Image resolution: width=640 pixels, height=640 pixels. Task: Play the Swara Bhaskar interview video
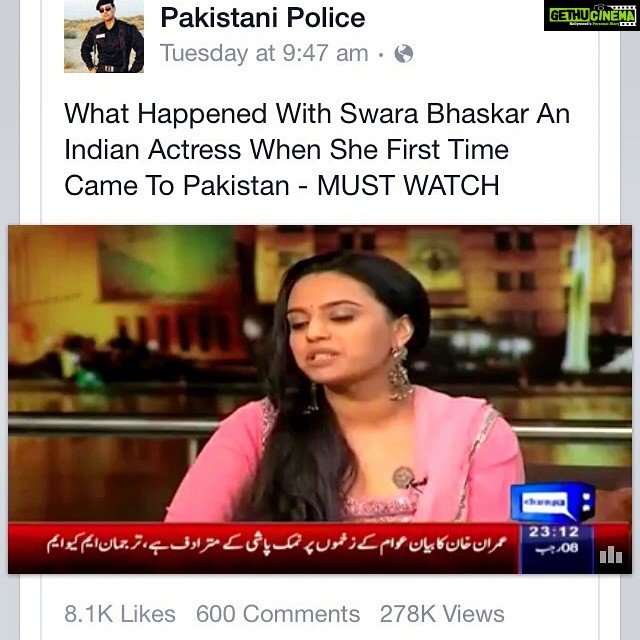point(320,399)
